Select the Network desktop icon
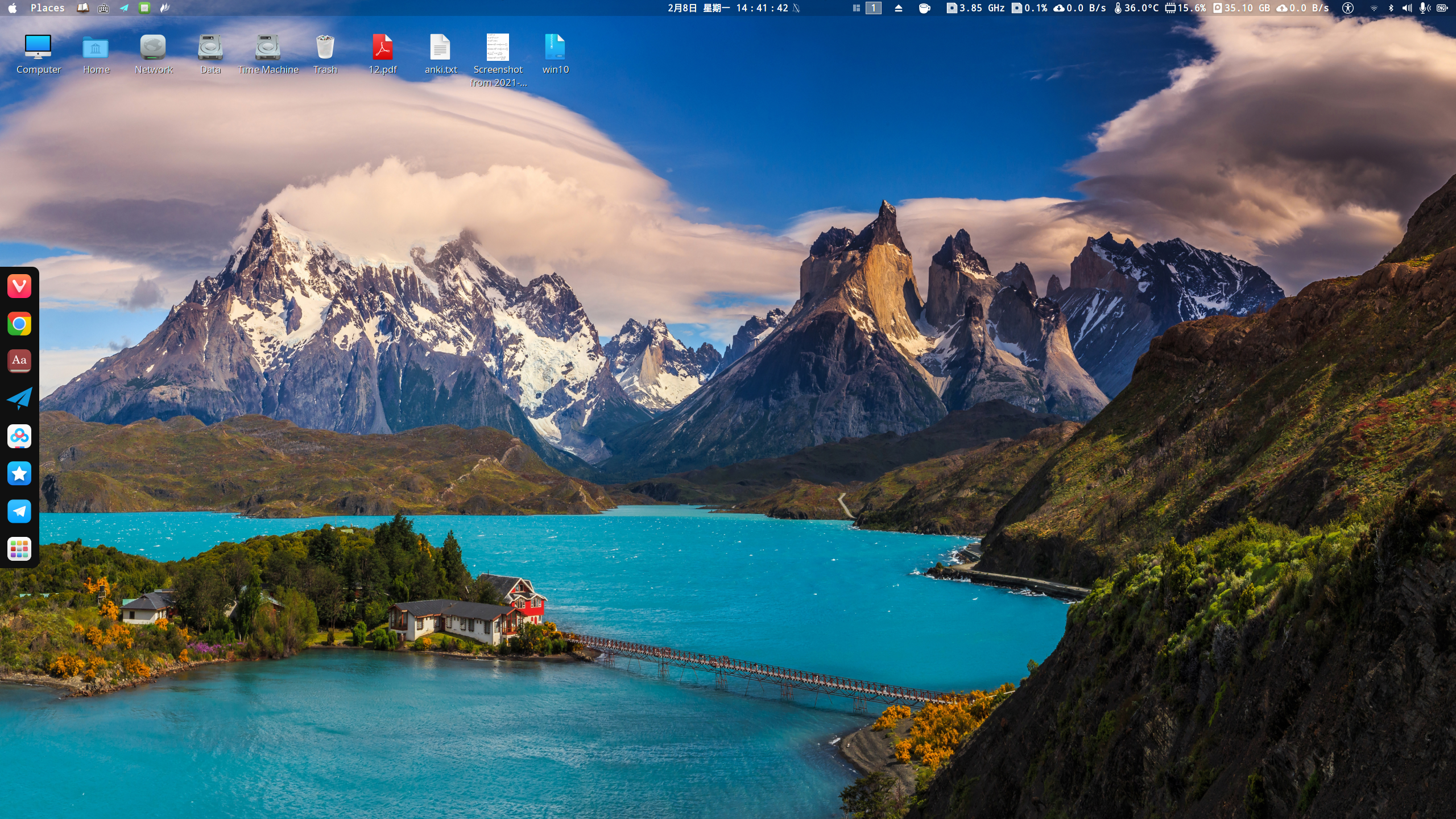Screen dimensions: 1456x819 (154, 54)
